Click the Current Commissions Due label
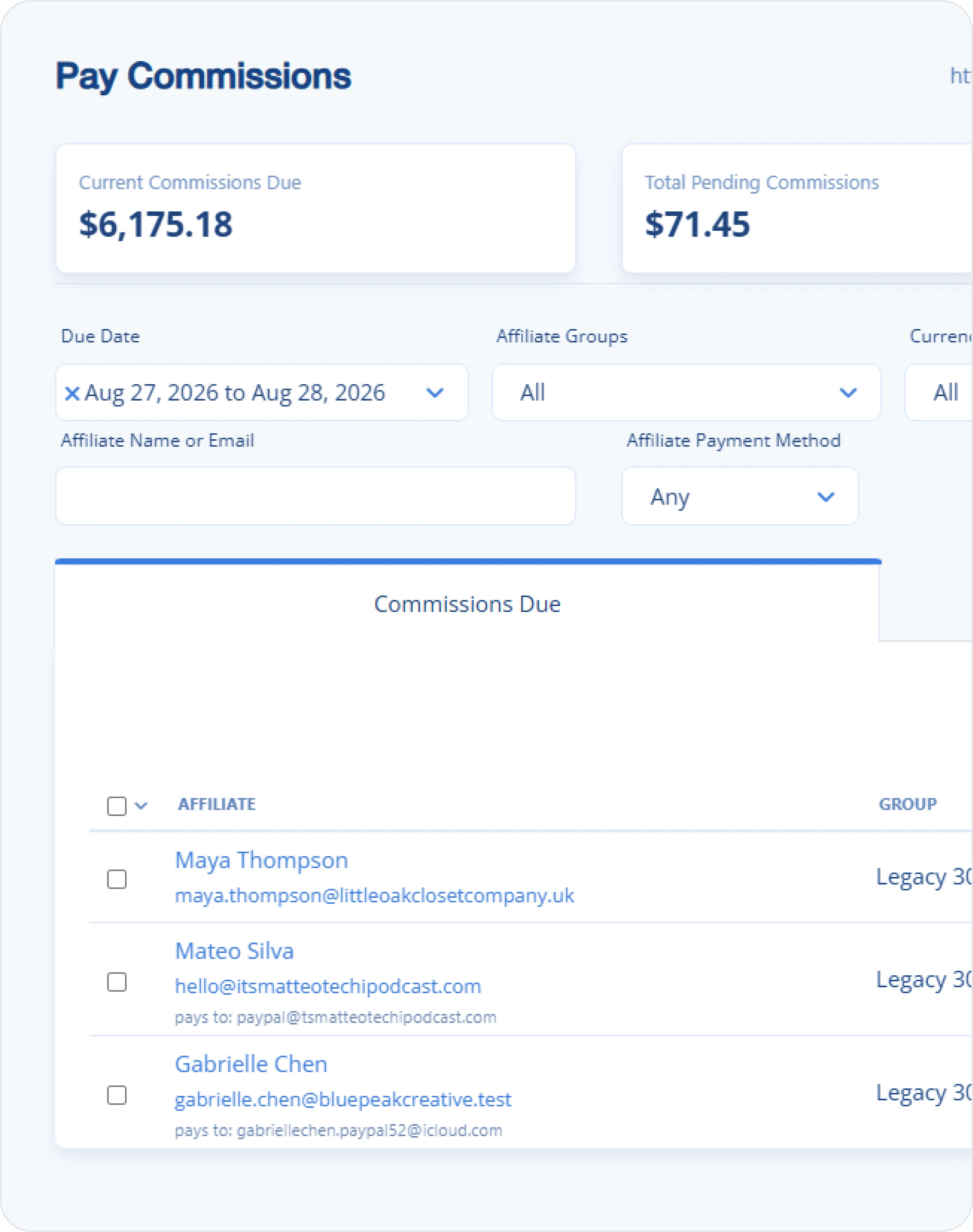973x1232 pixels. coord(190,182)
